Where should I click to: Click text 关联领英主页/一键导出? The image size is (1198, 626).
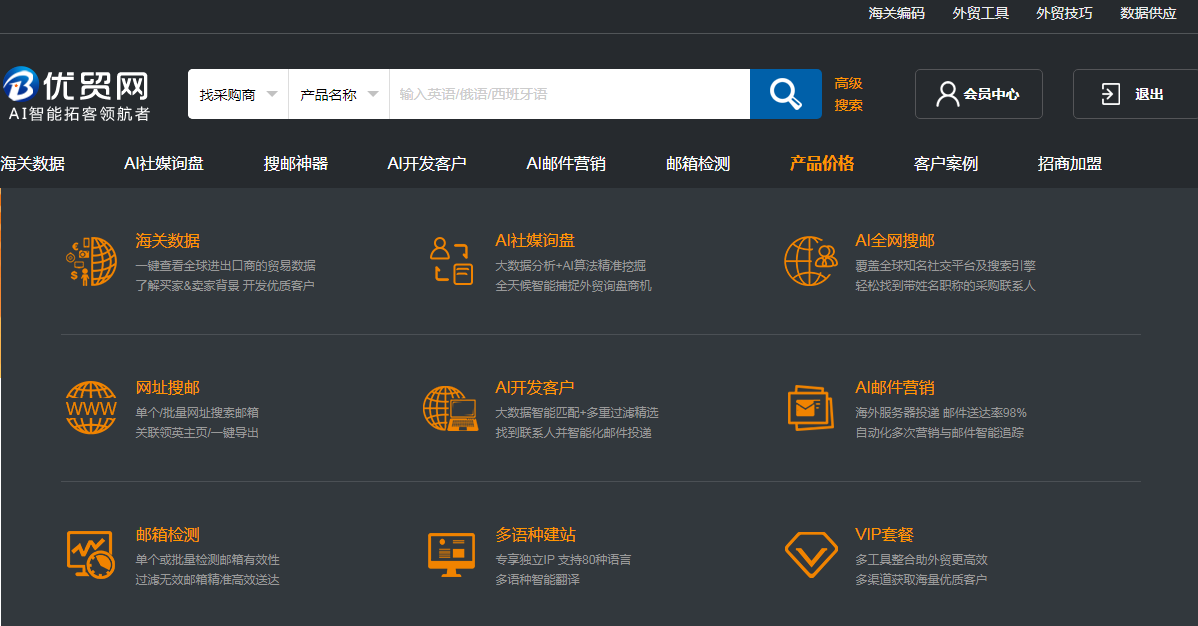(197, 432)
